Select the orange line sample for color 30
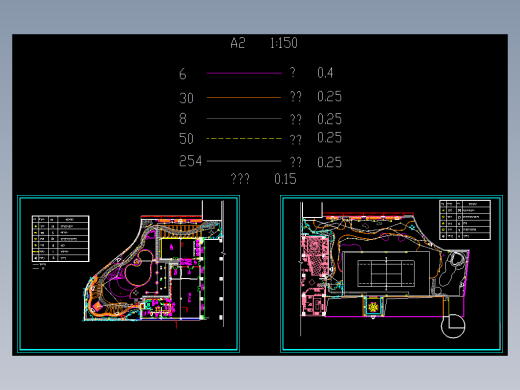Viewport: 520px width, 390px height. point(244,97)
